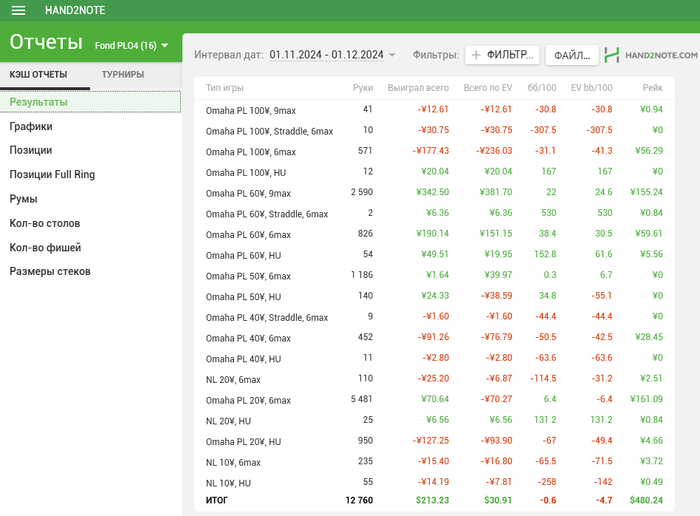Open the hamburger main menu
Viewport: 700px width, 516px height.
(18, 10)
